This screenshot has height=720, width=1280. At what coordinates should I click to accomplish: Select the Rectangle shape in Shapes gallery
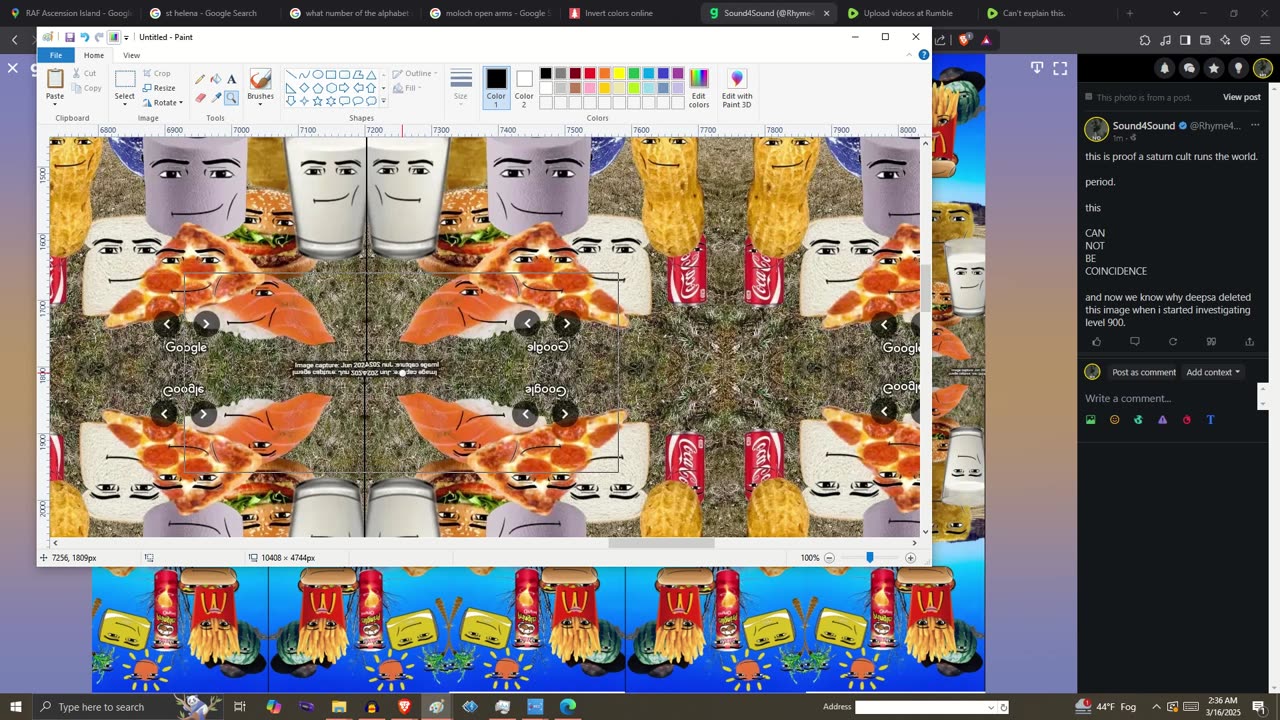point(331,74)
